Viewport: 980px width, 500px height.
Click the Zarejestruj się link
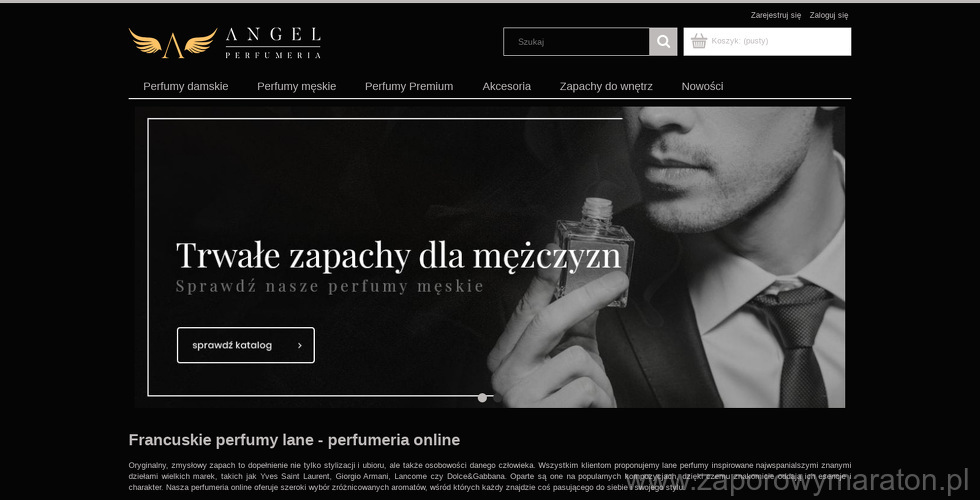point(776,15)
